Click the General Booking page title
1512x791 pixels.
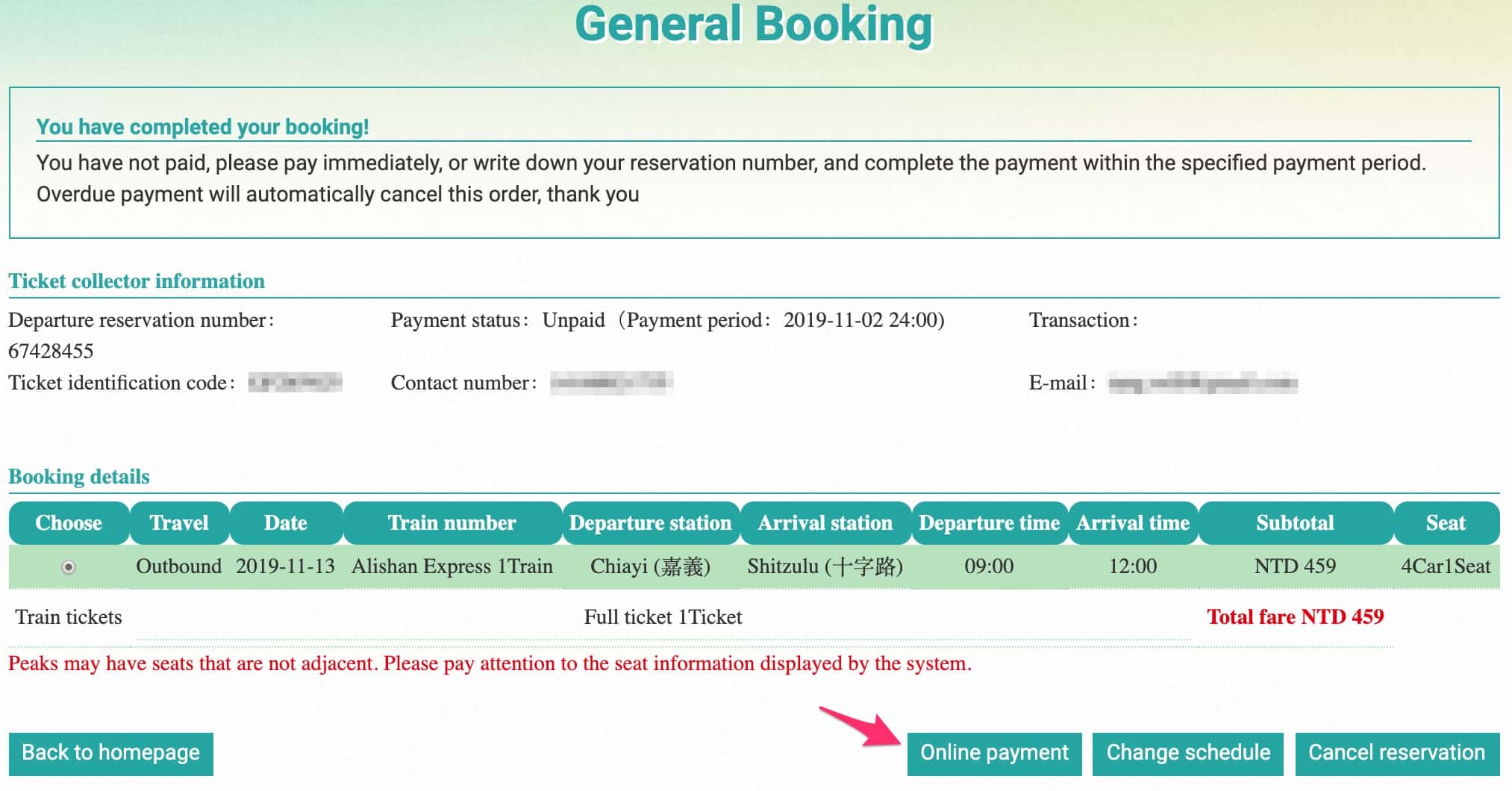pos(754,25)
